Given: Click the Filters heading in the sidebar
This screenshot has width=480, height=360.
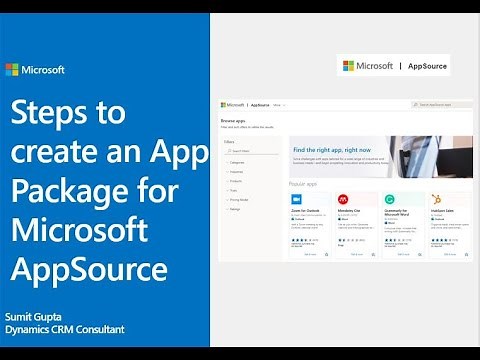Looking at the screenshot, I should [x=229, y=142].
